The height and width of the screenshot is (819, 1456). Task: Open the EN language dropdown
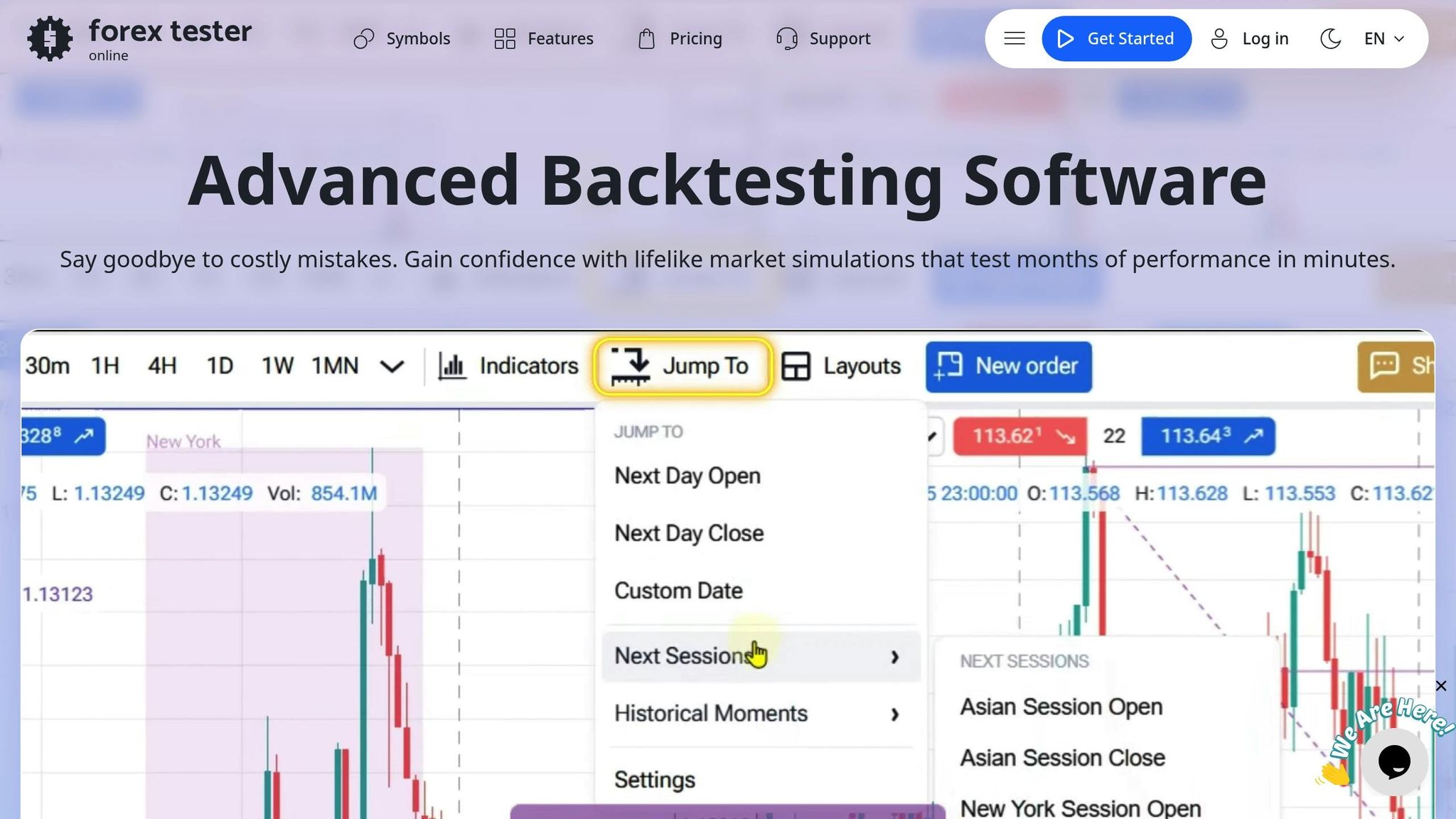click(1383, 38)
